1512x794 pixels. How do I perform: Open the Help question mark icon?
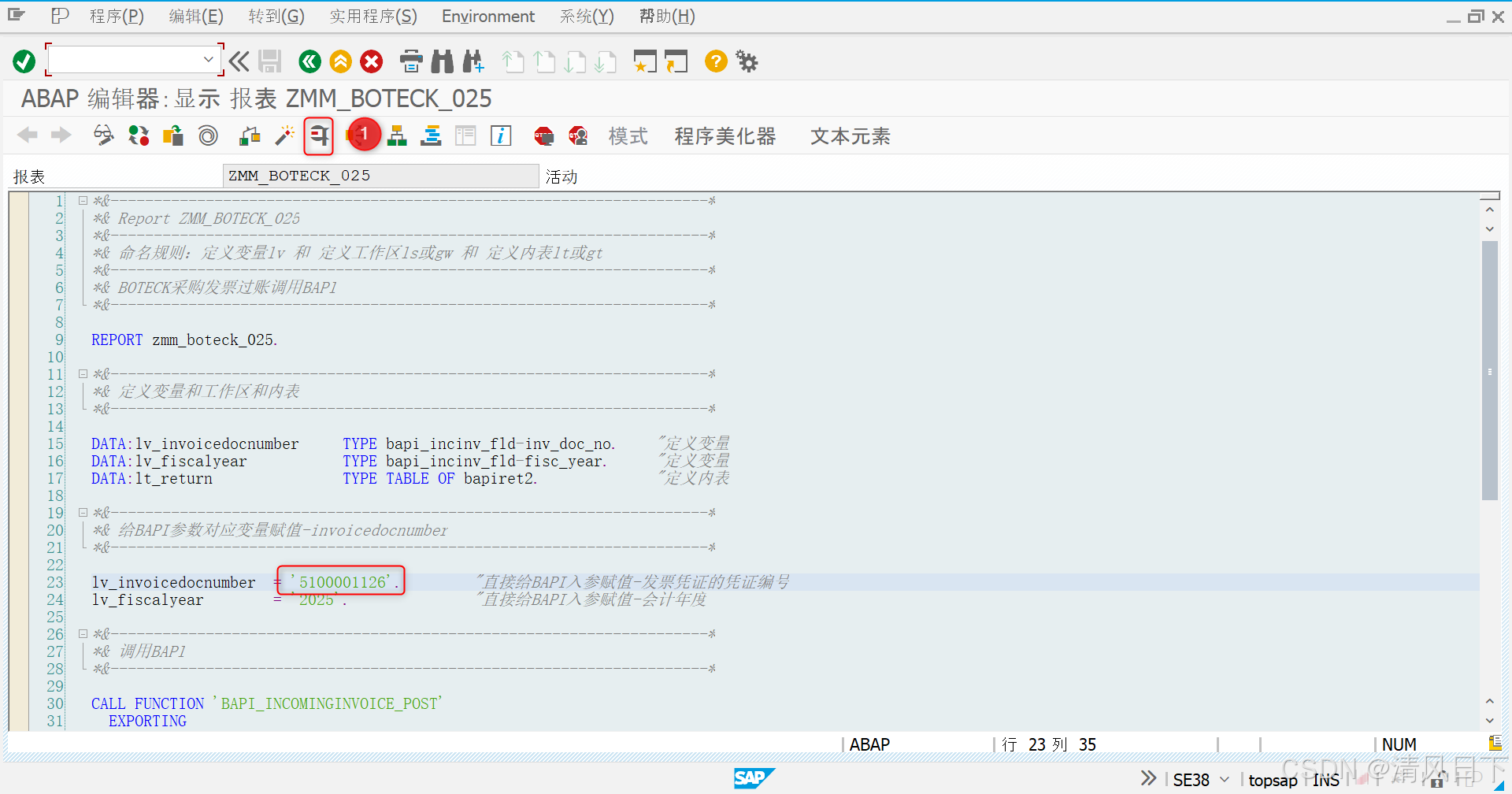click(715, 61)
